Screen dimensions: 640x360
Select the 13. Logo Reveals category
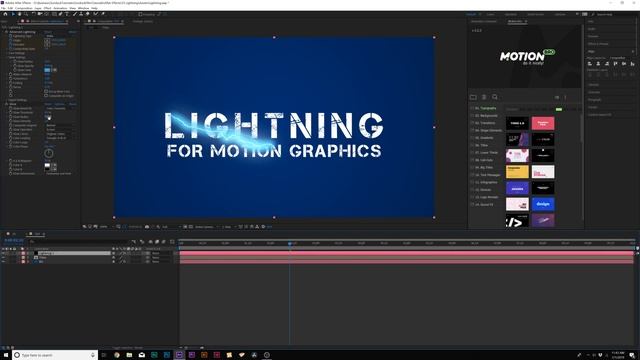[487, 197]
